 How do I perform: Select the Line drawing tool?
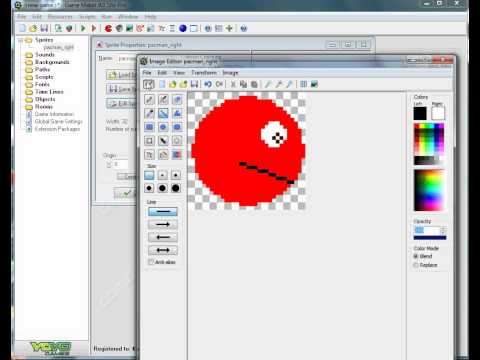coord(163,113)
